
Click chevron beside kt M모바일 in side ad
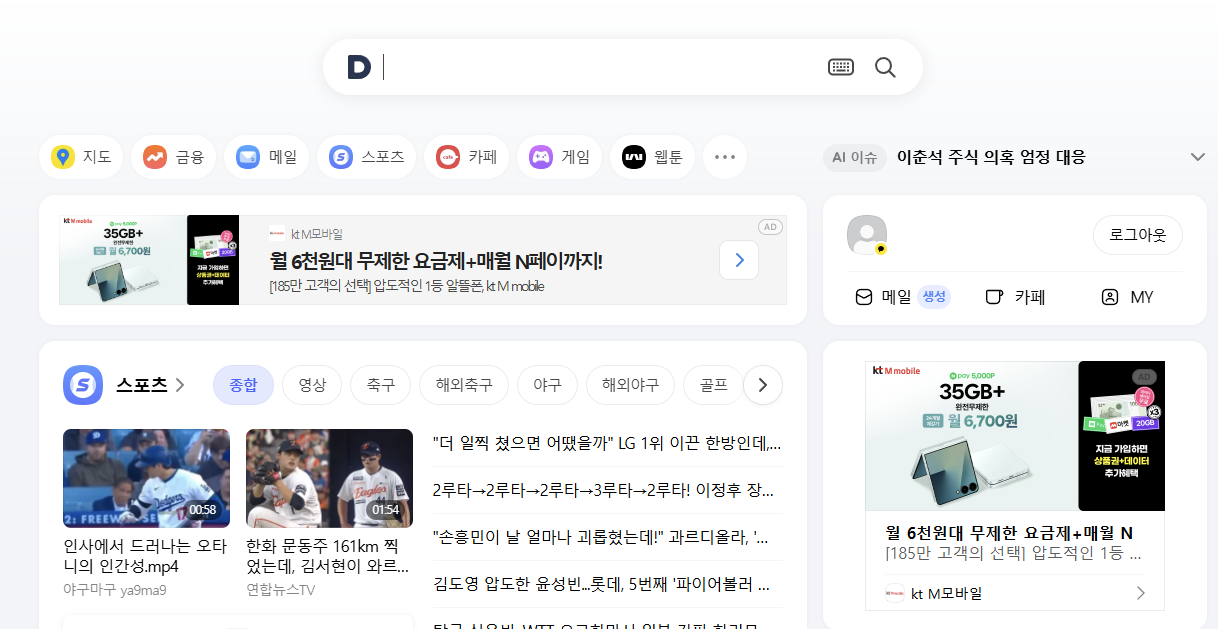pos(1141,593)
